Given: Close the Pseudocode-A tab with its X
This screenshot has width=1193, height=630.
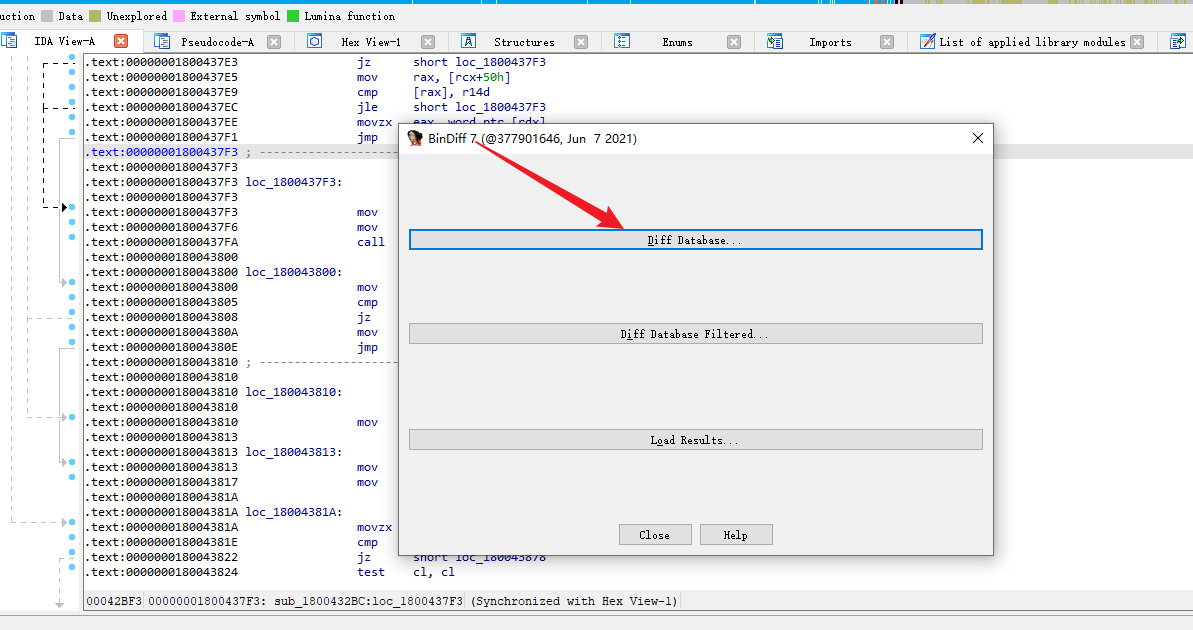Looking at the screenshot, I should 274,42.
